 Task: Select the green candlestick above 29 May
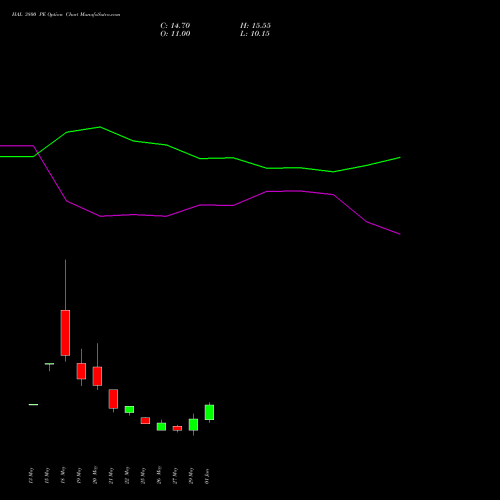(x=193, y=425)
